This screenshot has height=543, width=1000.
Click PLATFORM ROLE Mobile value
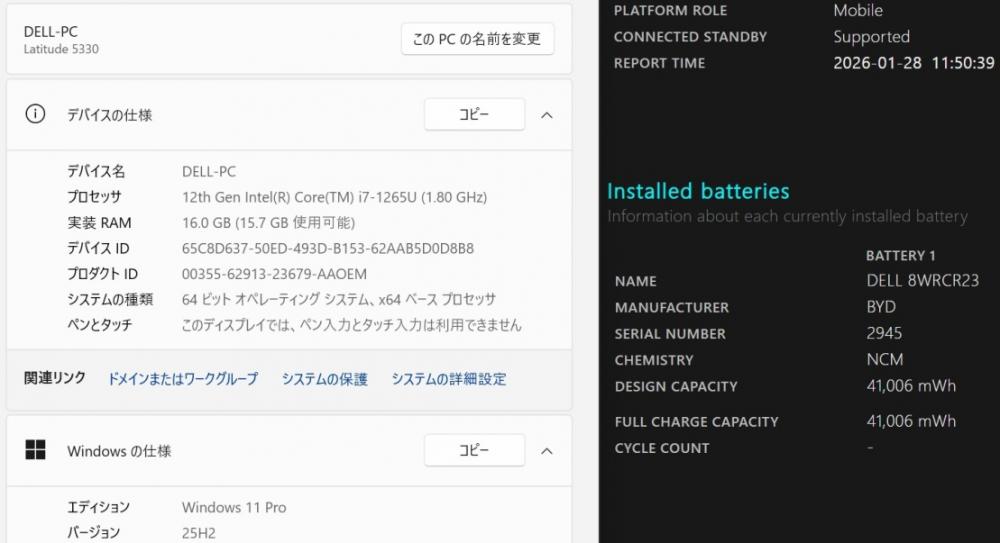858,10
